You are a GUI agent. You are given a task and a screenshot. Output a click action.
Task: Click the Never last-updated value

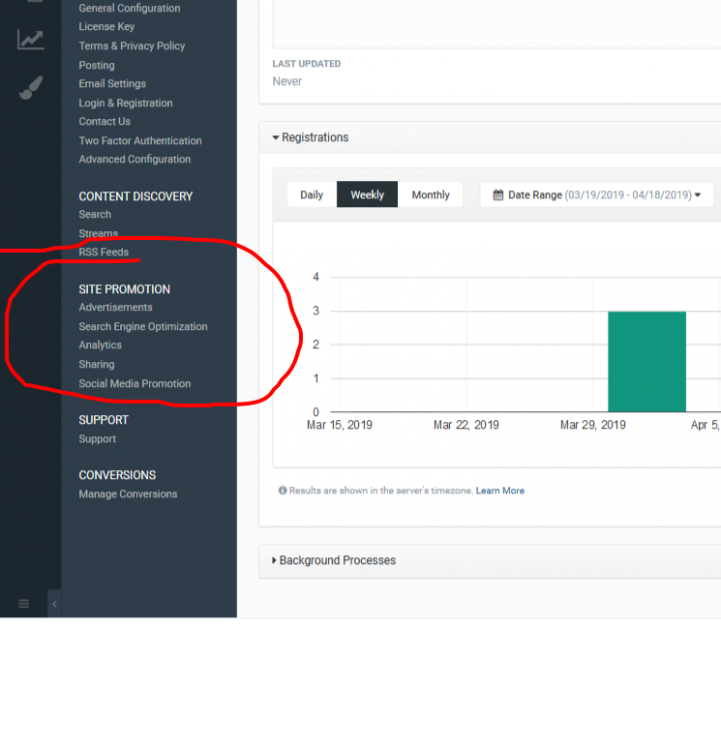tap(287, 81)
